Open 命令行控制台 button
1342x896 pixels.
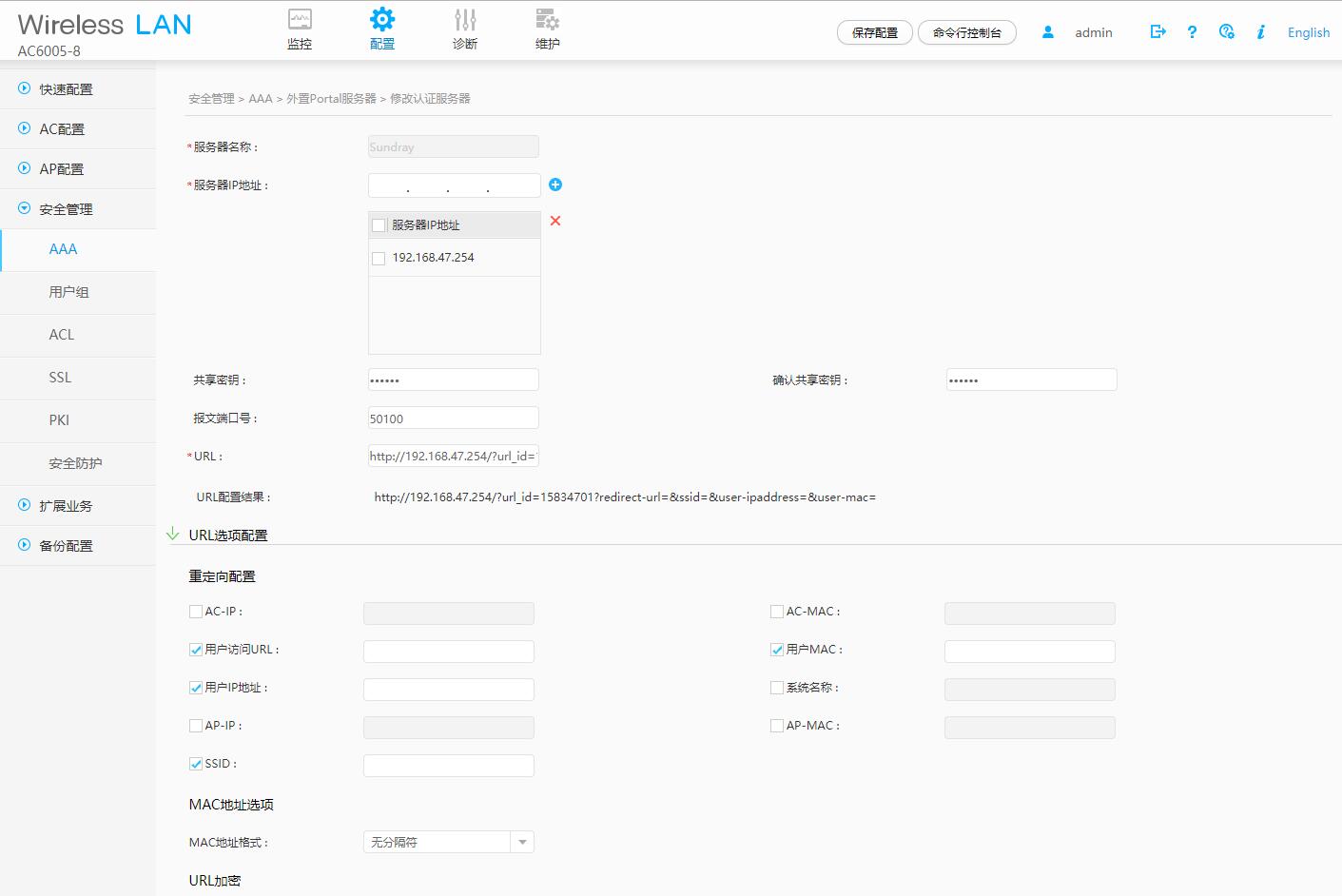[967, 32]
